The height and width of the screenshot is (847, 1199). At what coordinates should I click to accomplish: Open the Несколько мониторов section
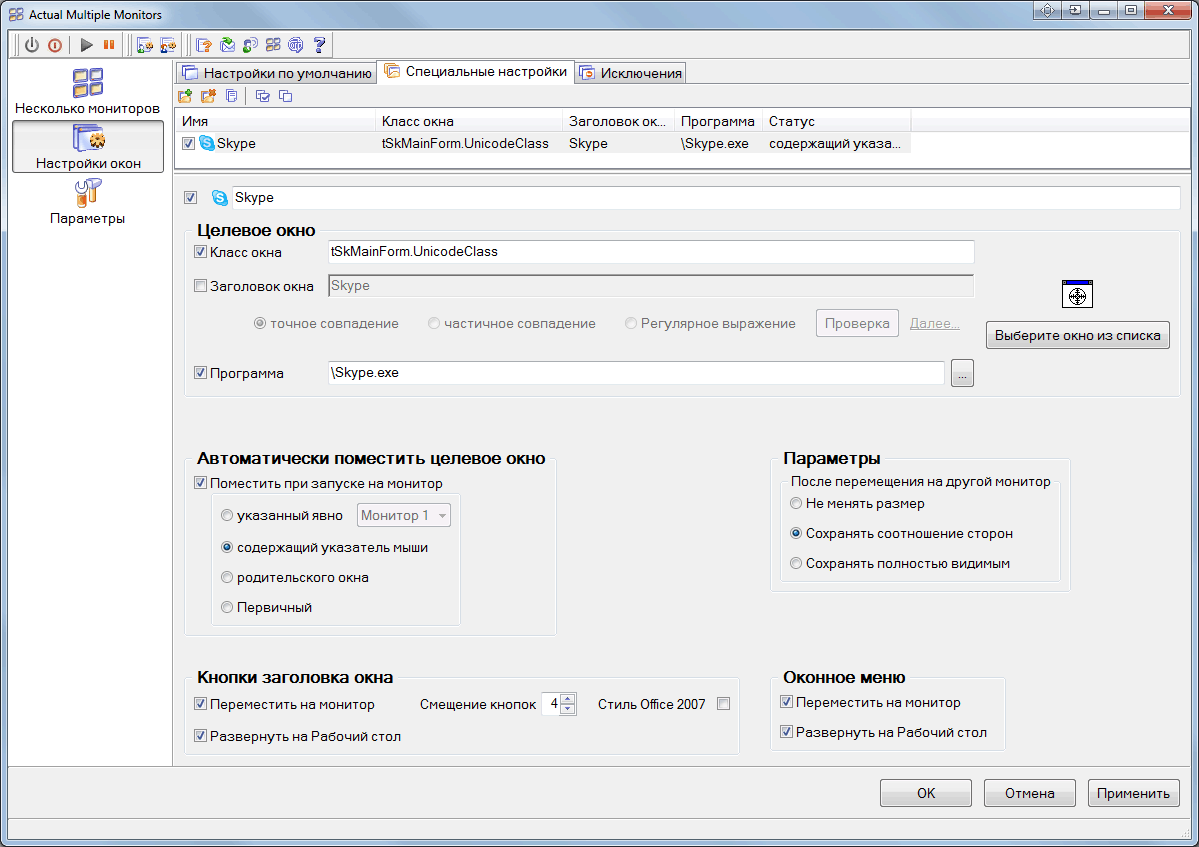[87, 91]
